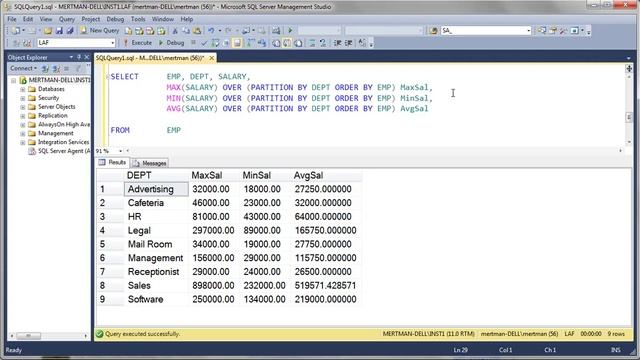Image resolution: width=640 pixels, height=360 pixels.
Task: Switch to the Messages tab
Action: coord(150,163)
